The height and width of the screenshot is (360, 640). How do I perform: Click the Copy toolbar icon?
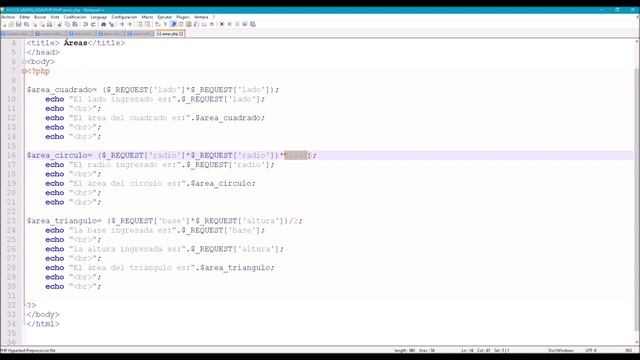tap(67, 24)
